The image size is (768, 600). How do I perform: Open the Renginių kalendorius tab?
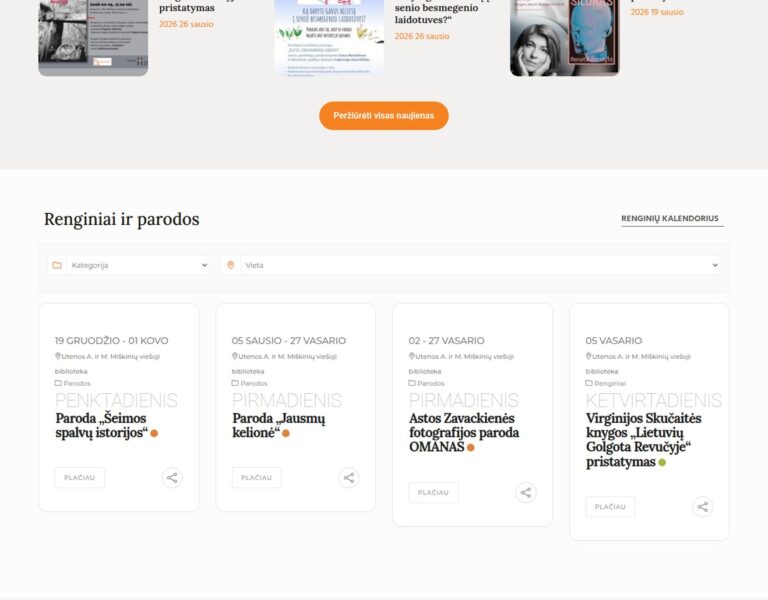670,218
